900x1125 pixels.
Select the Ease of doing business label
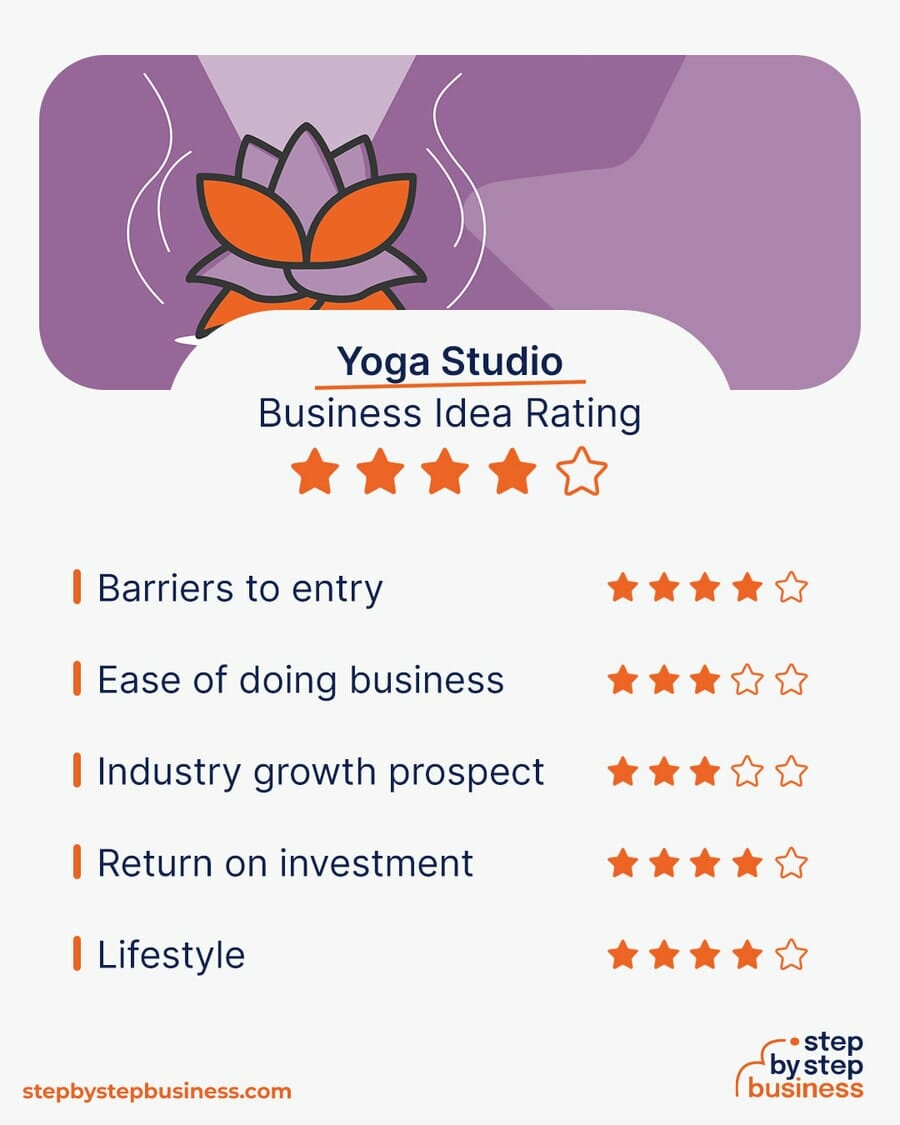click(301, 680)
